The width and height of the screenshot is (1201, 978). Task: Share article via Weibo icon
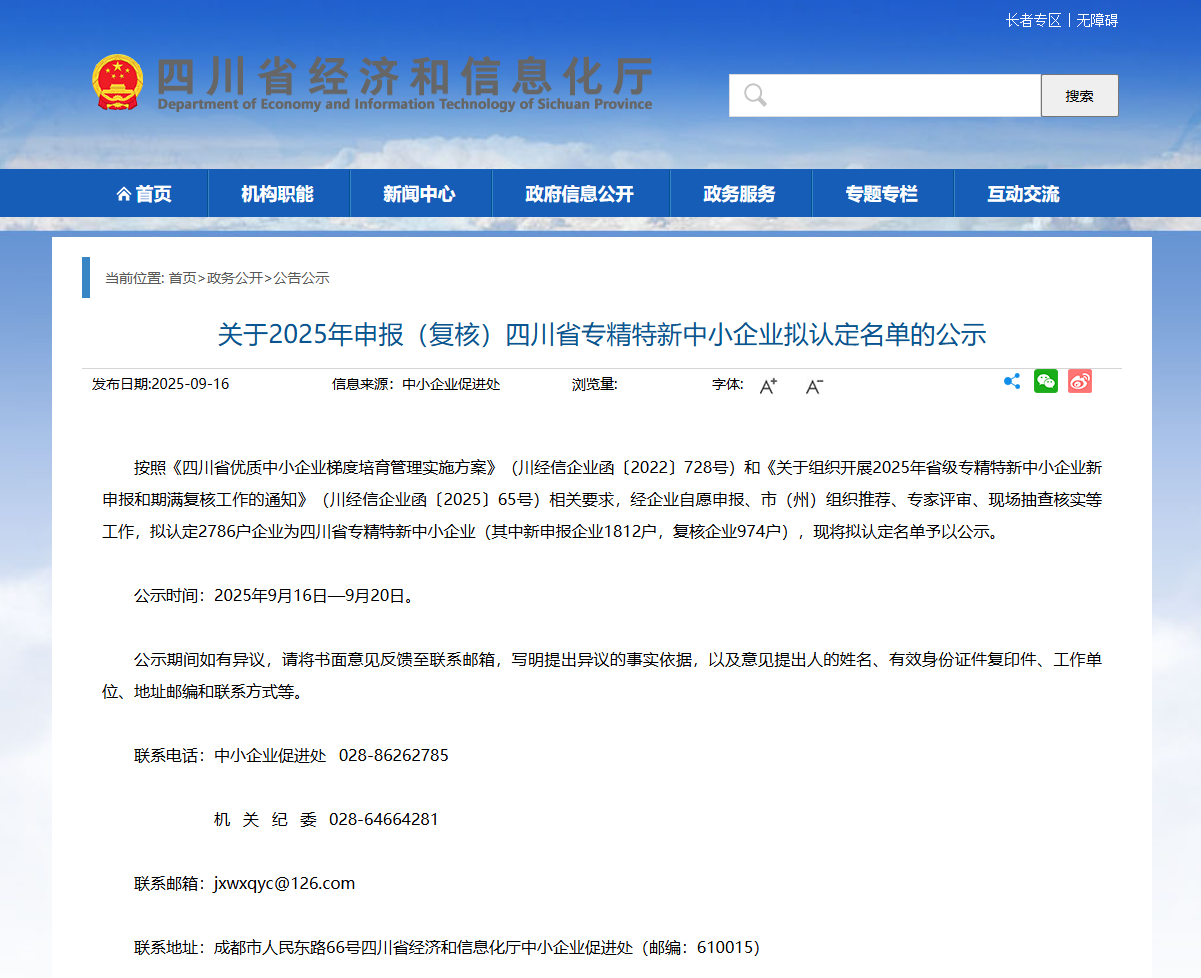(x=1080, y=381)
